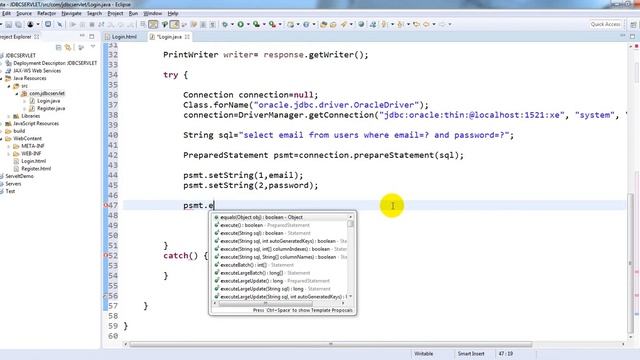Toggle the highlighted Block Selection toolbar button

[153, 24]
